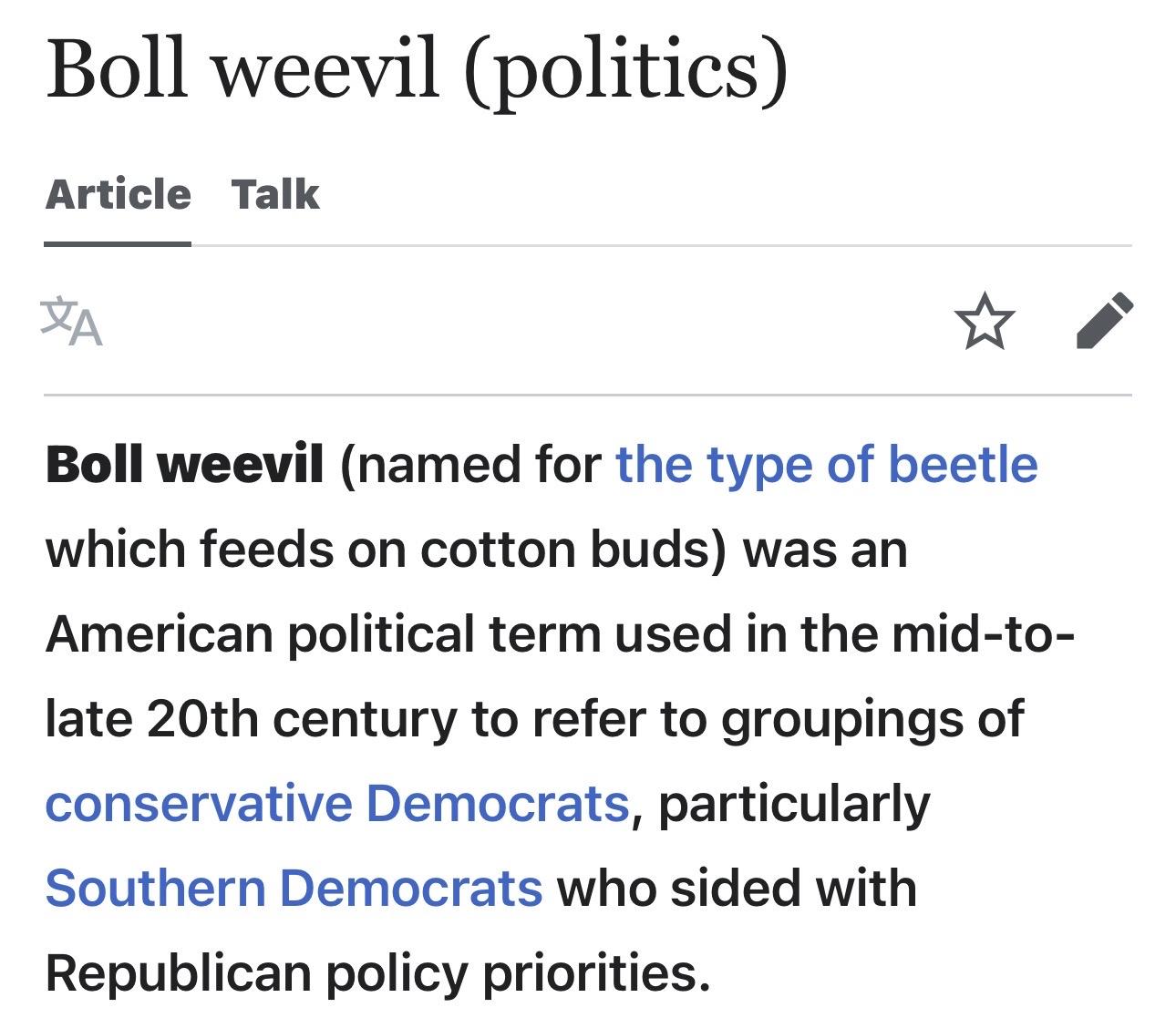This screenshot has height=1018, width=1176.
Task: Open the "Southern Democrats" link
Action: [294, 888]
